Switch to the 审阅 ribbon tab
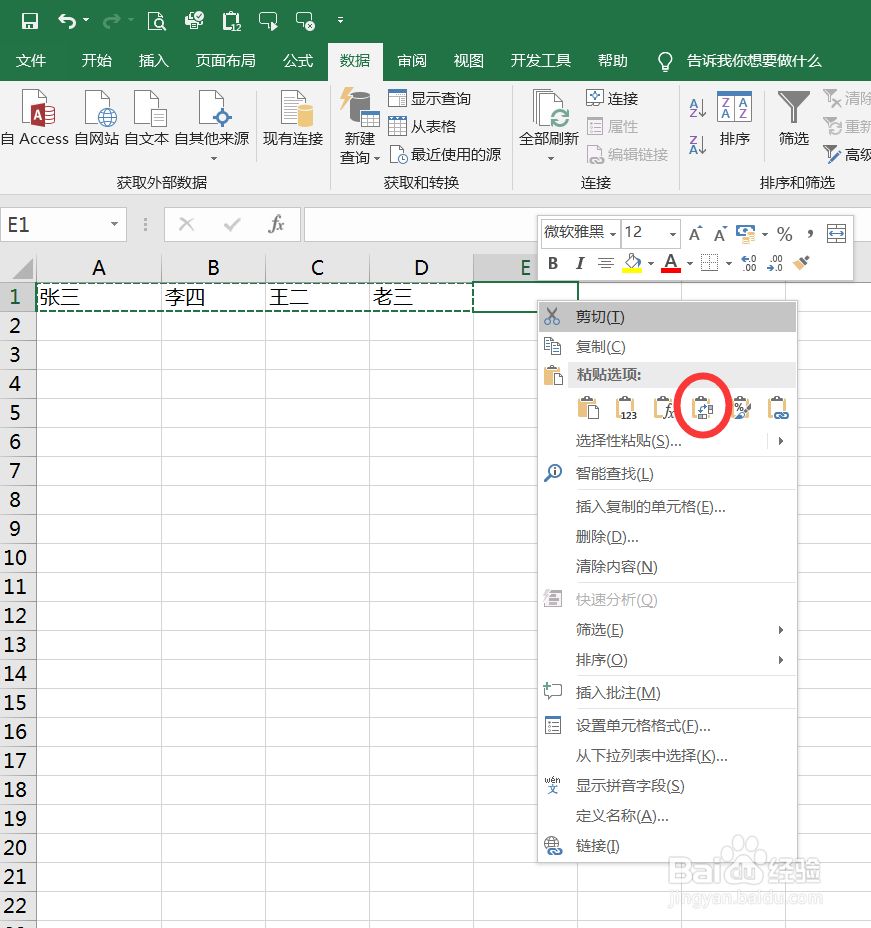 pyautogui.click(x=411, y=60)
